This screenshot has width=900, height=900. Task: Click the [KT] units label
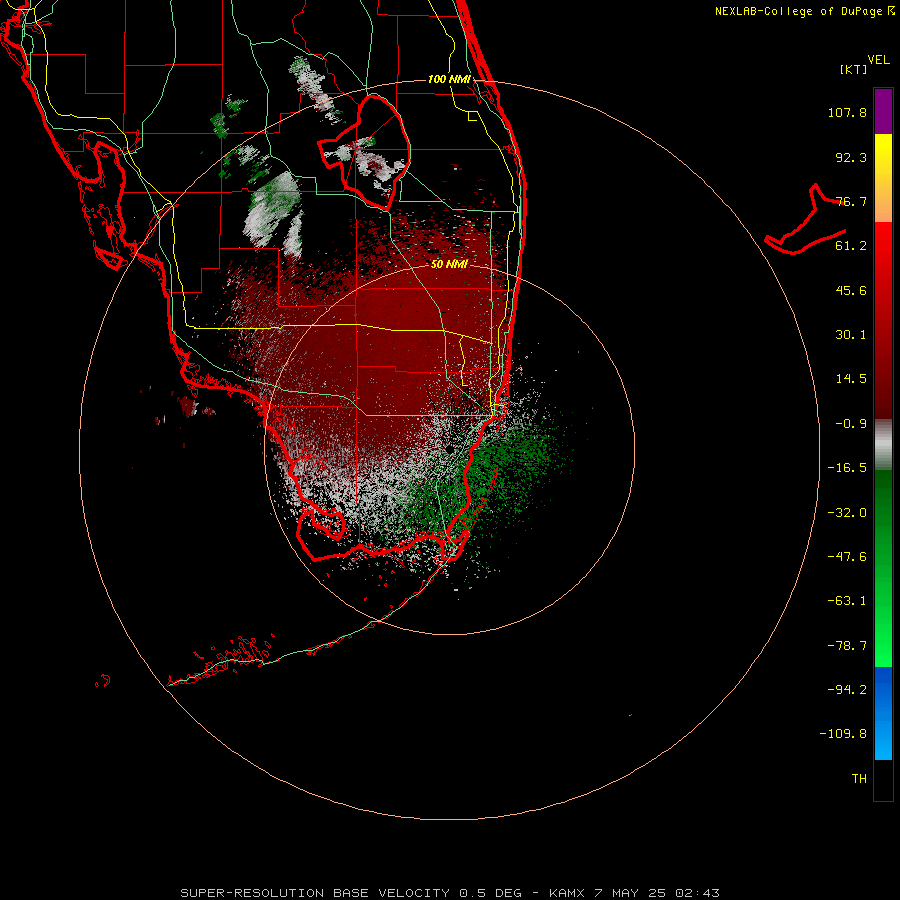[853, 69]
